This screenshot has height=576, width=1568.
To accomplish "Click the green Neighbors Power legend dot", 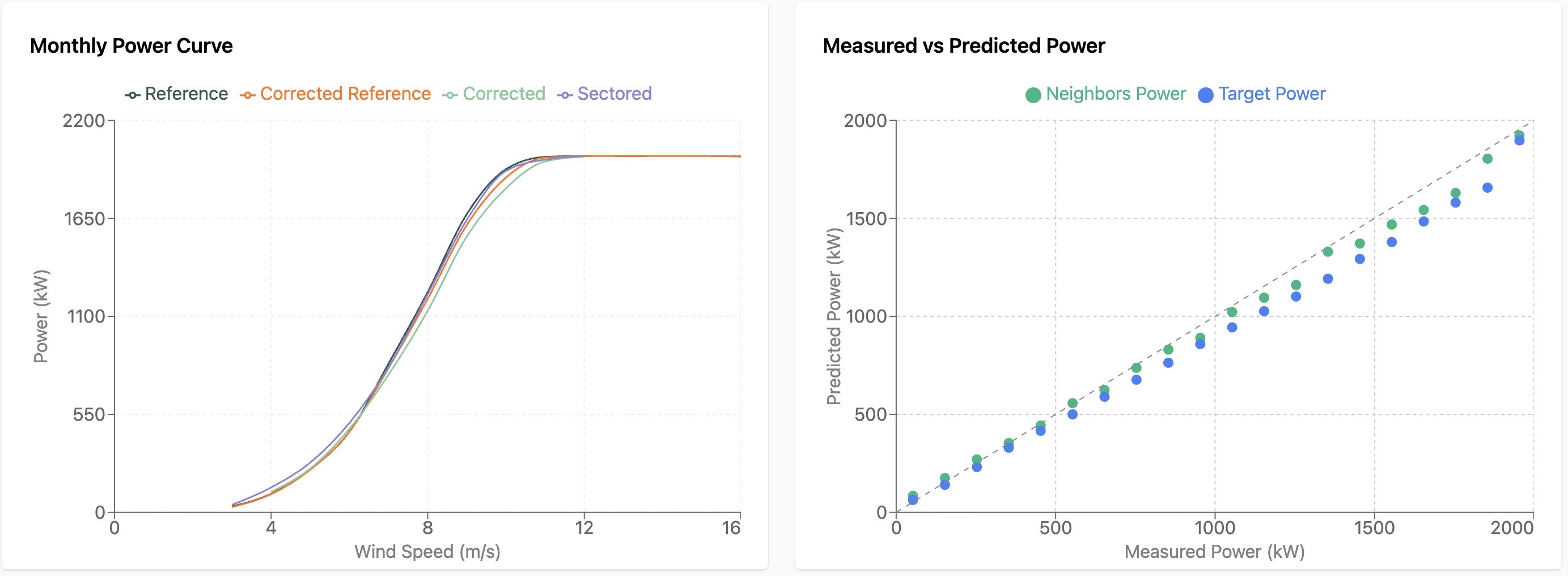I will (x=1033, y=95).
